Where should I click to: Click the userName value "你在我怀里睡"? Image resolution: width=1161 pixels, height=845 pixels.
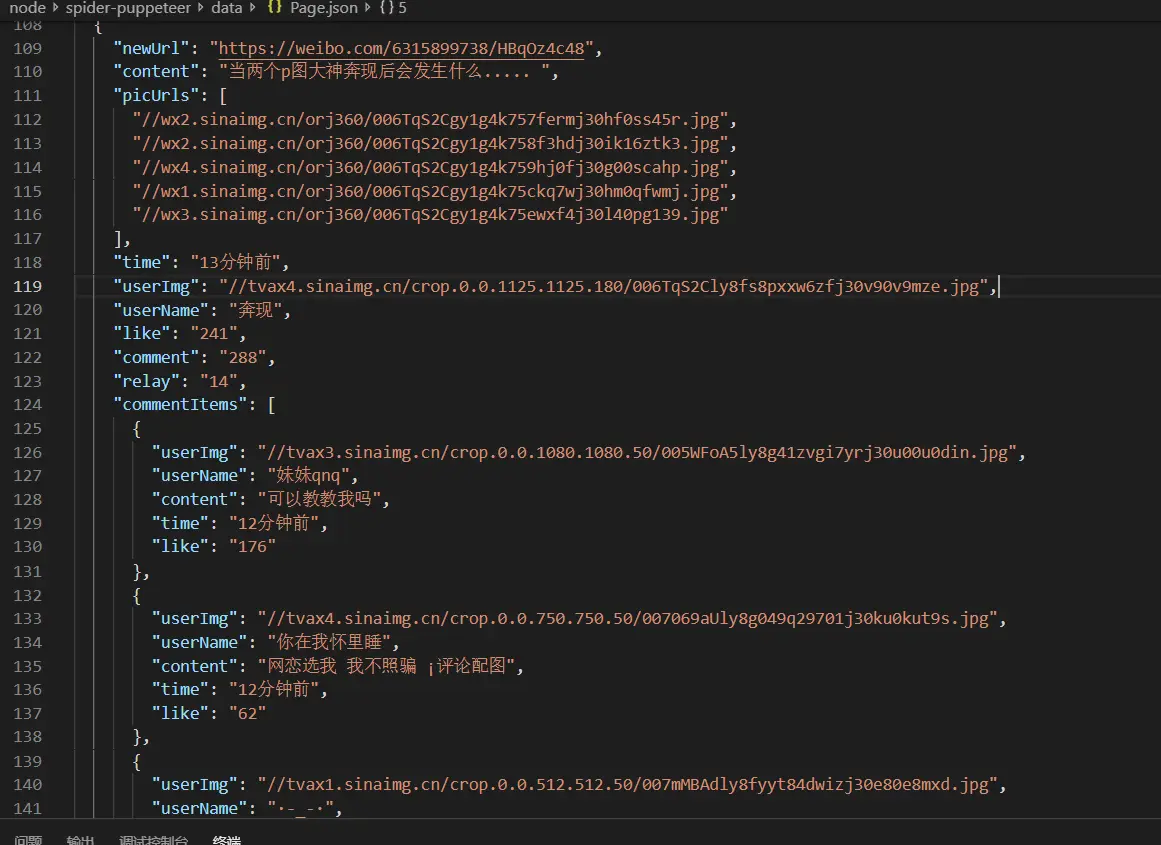pos(329,642)
